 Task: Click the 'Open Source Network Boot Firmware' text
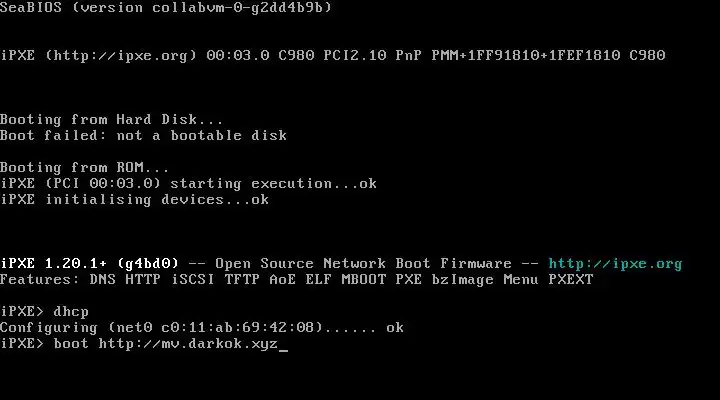click(x=363, y=264)
